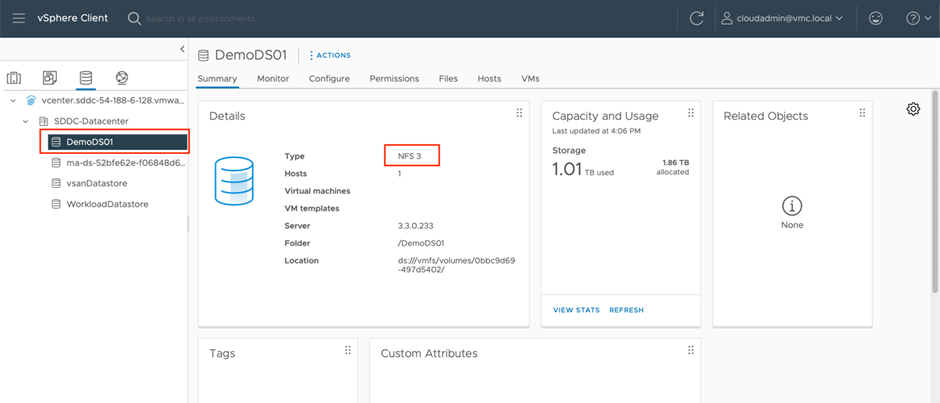Open dashboard settings gear icon

[913, 109]
